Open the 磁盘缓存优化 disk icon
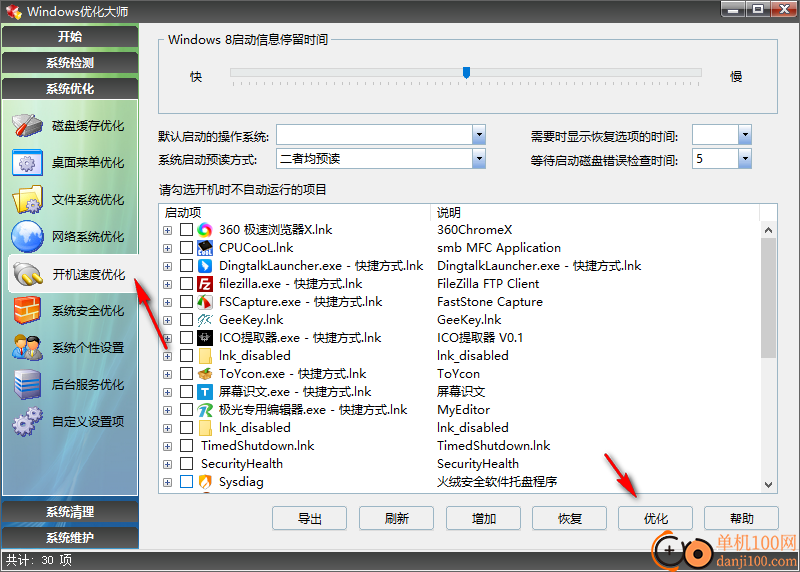 click(27, 126)
